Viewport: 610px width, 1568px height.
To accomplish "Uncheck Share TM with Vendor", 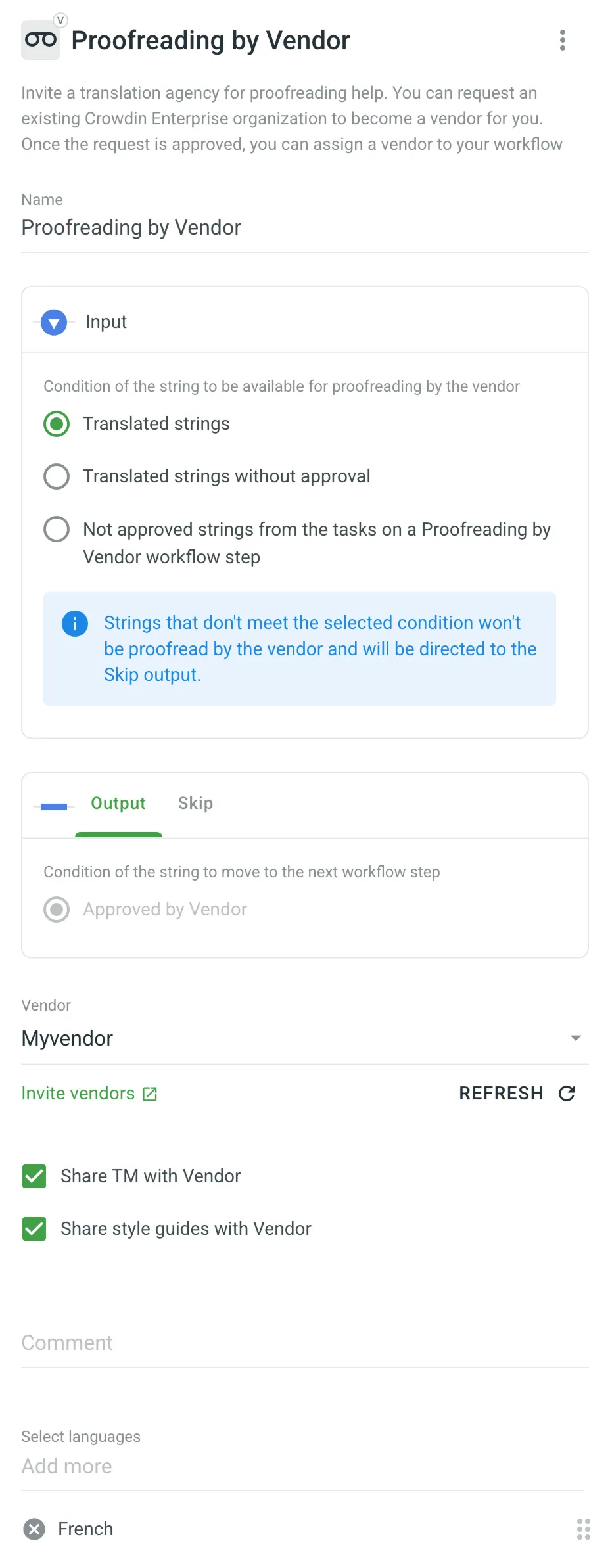I will [x=34, y=1176].
